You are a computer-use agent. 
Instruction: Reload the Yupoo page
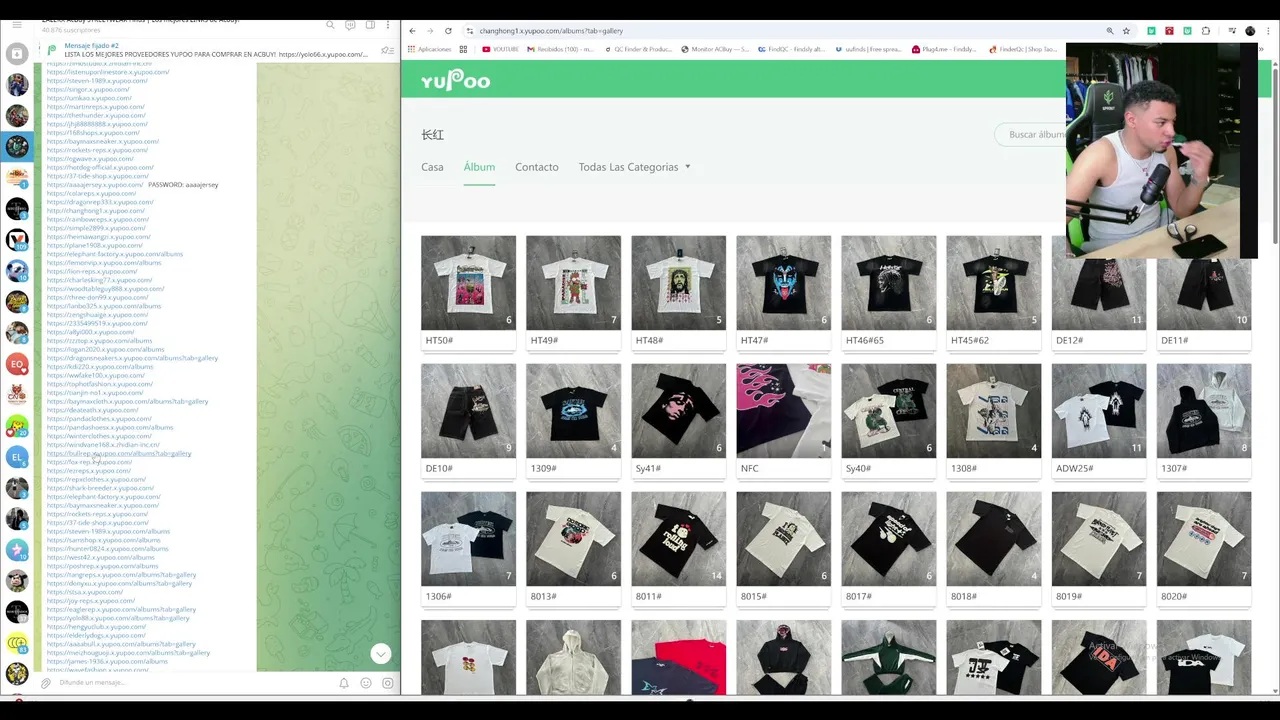click(448, 31)
